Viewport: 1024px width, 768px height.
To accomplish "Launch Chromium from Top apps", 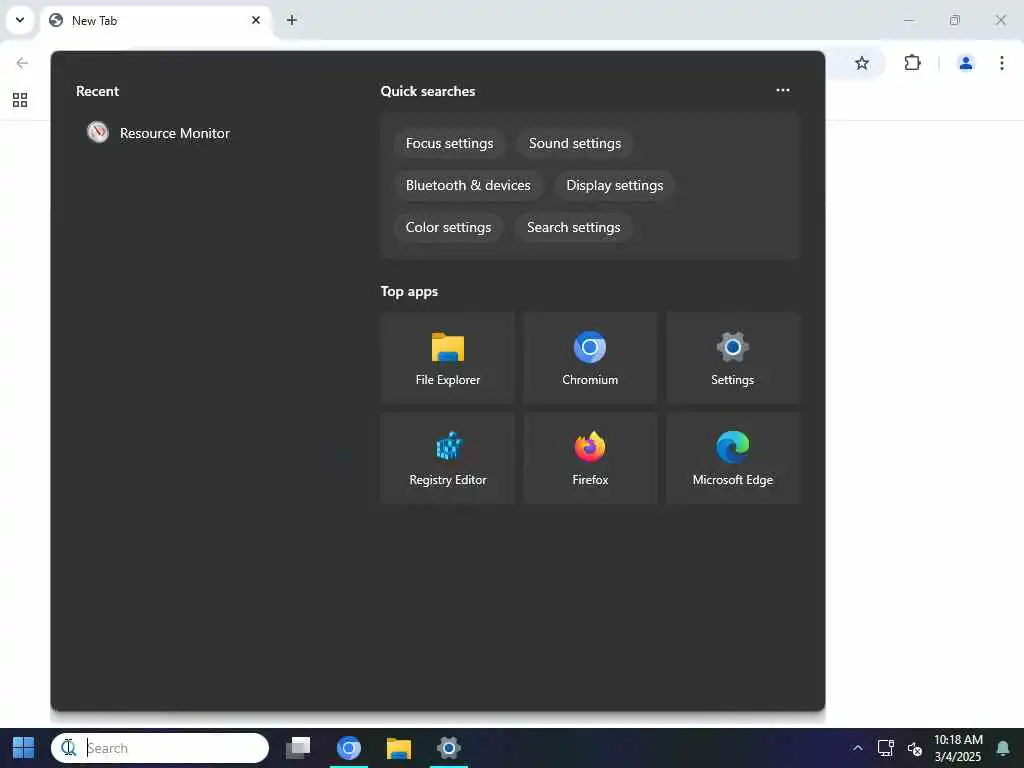I will tap(590, 358).
